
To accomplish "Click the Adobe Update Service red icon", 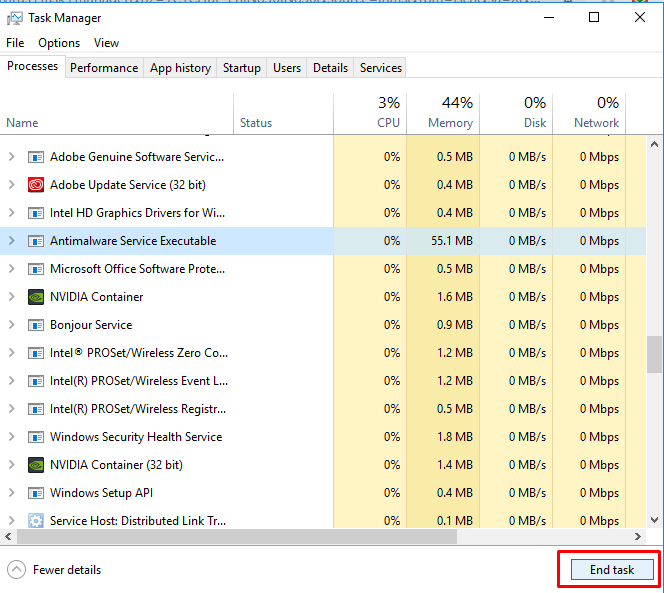I will click(36, 185).
